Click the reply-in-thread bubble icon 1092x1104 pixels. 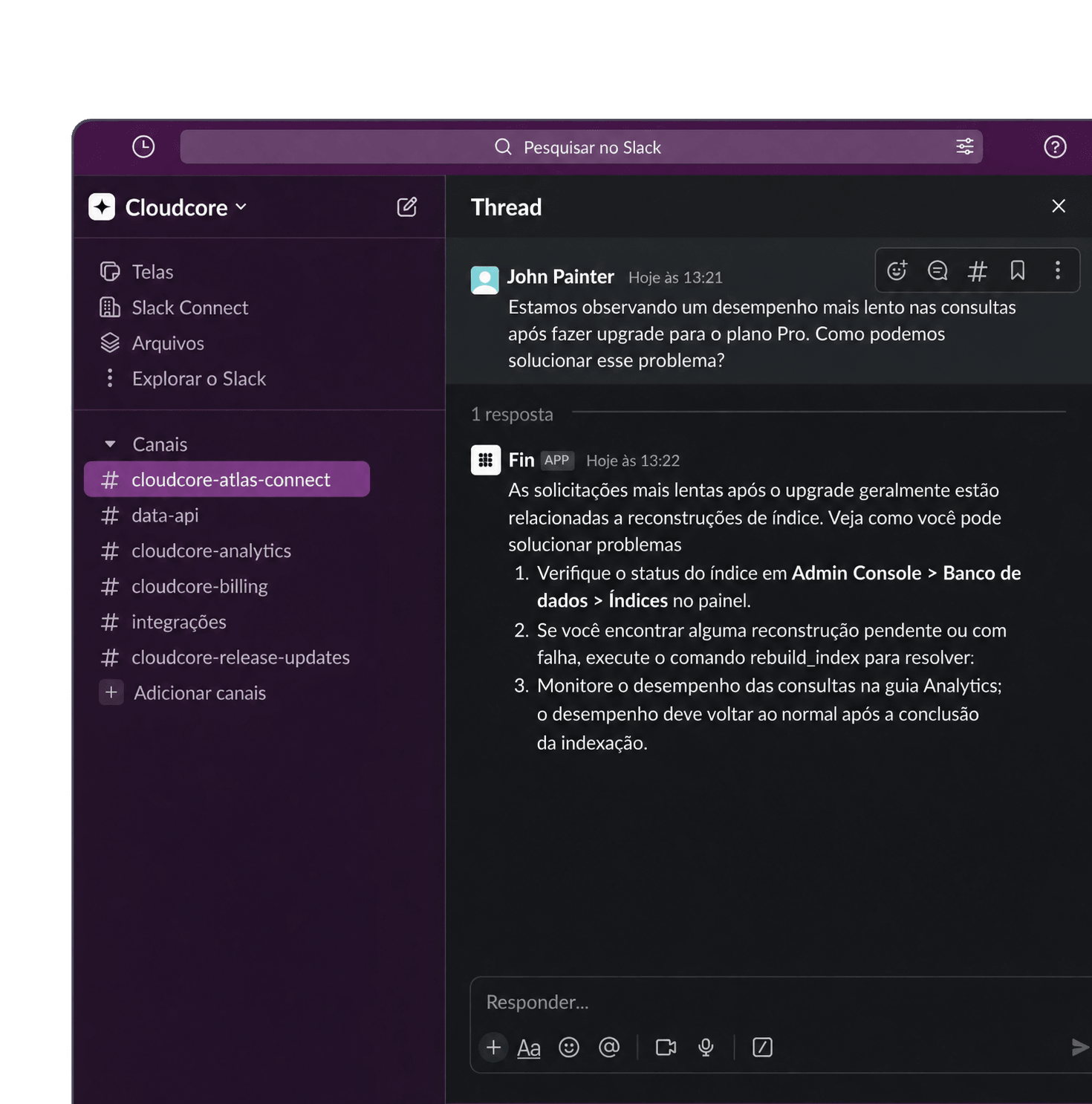click(x=937, y=270)
